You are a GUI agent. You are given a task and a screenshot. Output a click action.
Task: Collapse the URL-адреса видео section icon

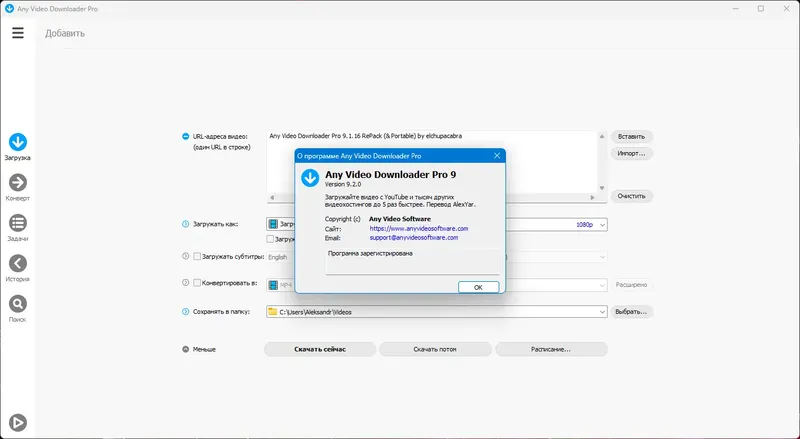pyautogui.click(x=186, y=136)
